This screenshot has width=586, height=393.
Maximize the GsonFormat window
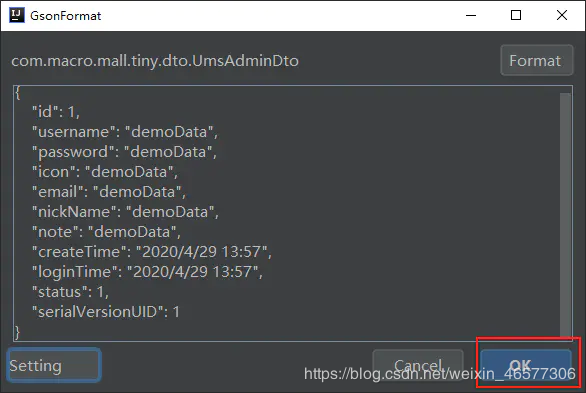tap(516, 15)
